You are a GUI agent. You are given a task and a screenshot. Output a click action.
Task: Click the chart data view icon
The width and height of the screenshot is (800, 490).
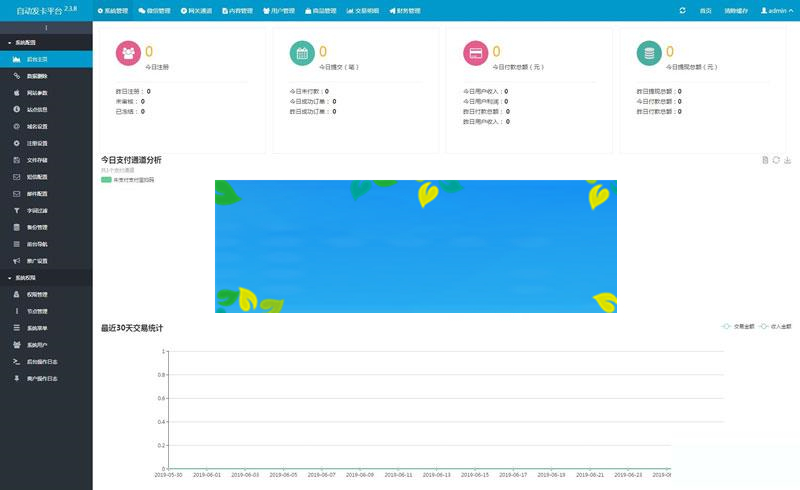click(765, 160)
